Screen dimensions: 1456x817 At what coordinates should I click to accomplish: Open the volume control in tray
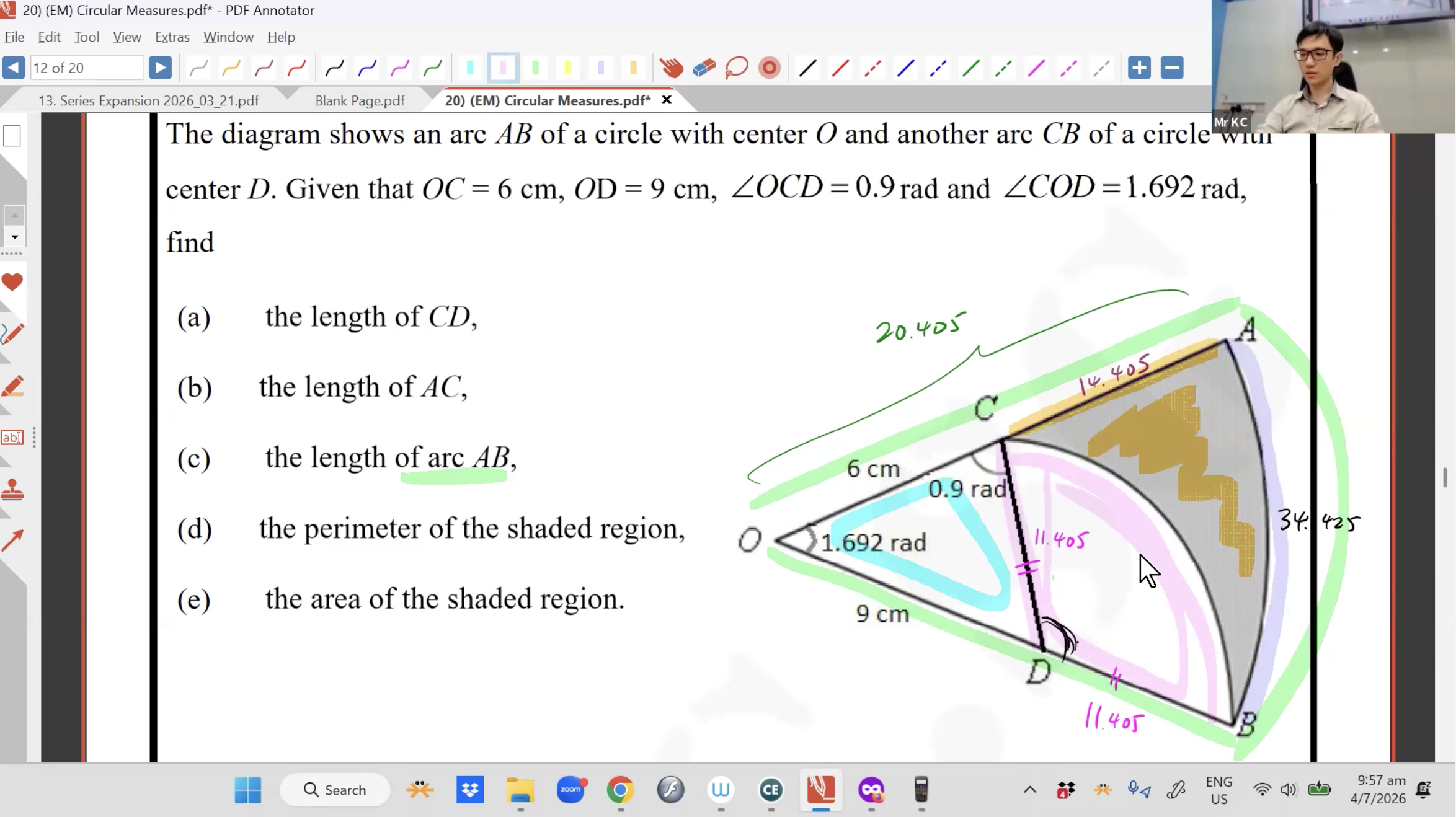click(x=1289, y=790)
